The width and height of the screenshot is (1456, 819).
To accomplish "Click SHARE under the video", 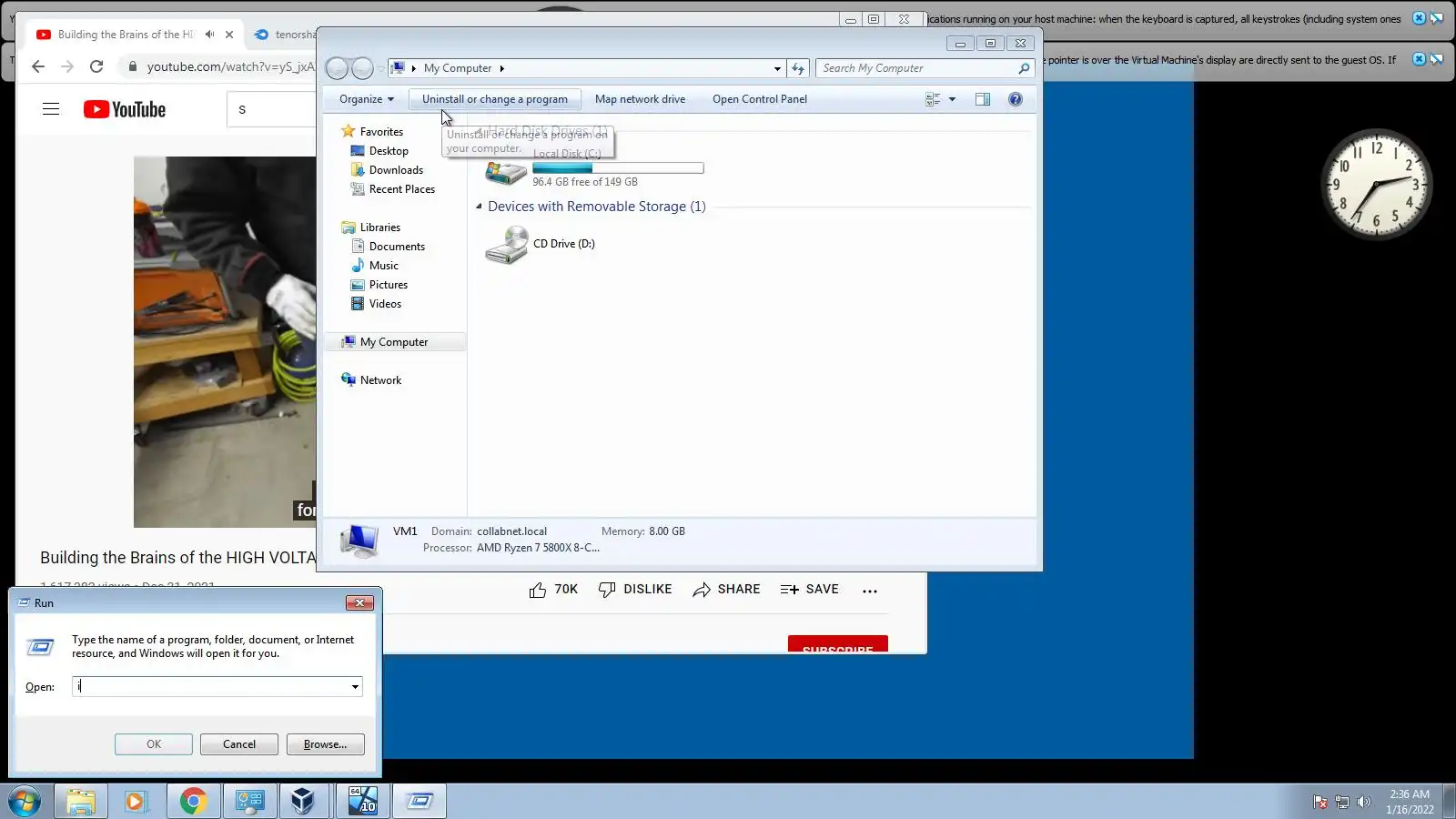I will click(x=726, y=590).
